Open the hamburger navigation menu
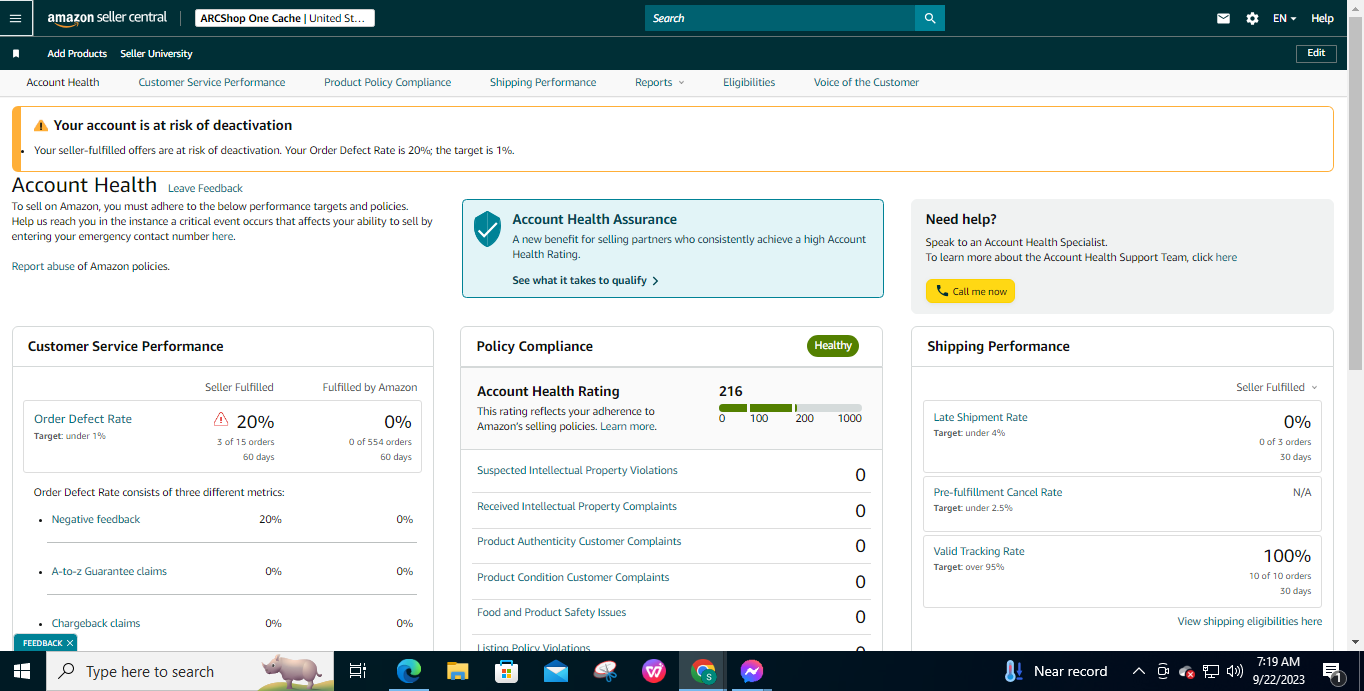Image resolution: width=1364 pixels, height=691 pixels. (15, 18)
